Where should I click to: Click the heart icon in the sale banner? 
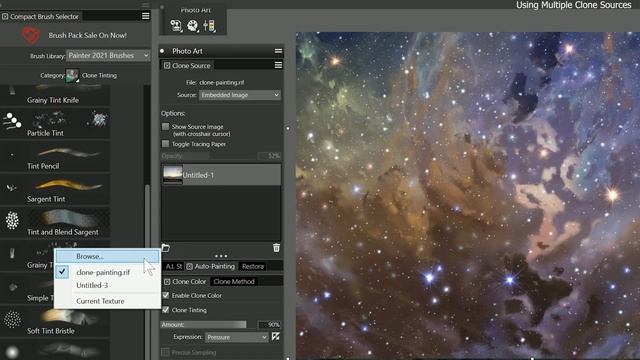(31, 36)
